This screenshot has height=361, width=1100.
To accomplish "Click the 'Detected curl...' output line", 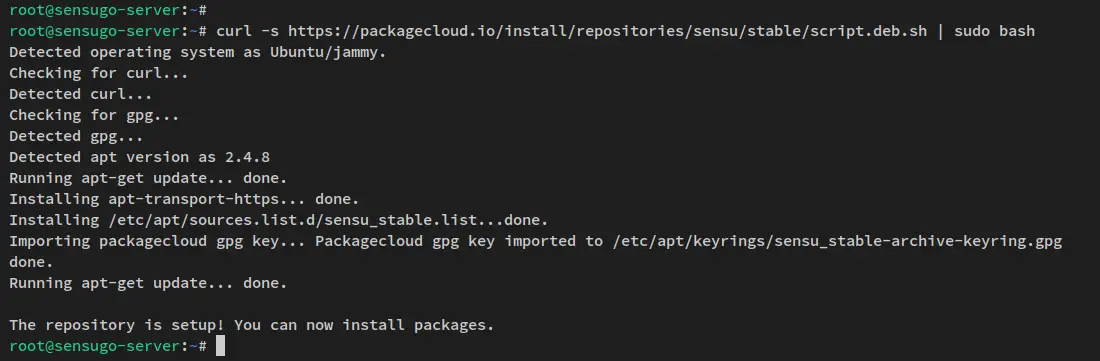I will 81,94.
